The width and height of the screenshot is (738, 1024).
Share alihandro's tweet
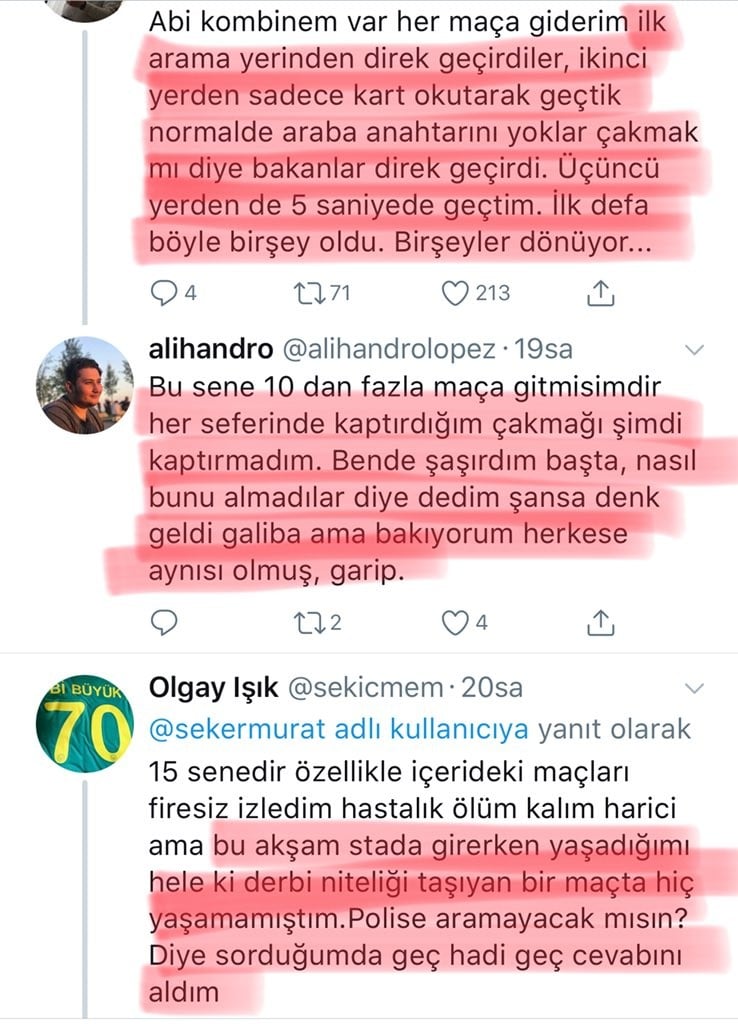[599, 623]
